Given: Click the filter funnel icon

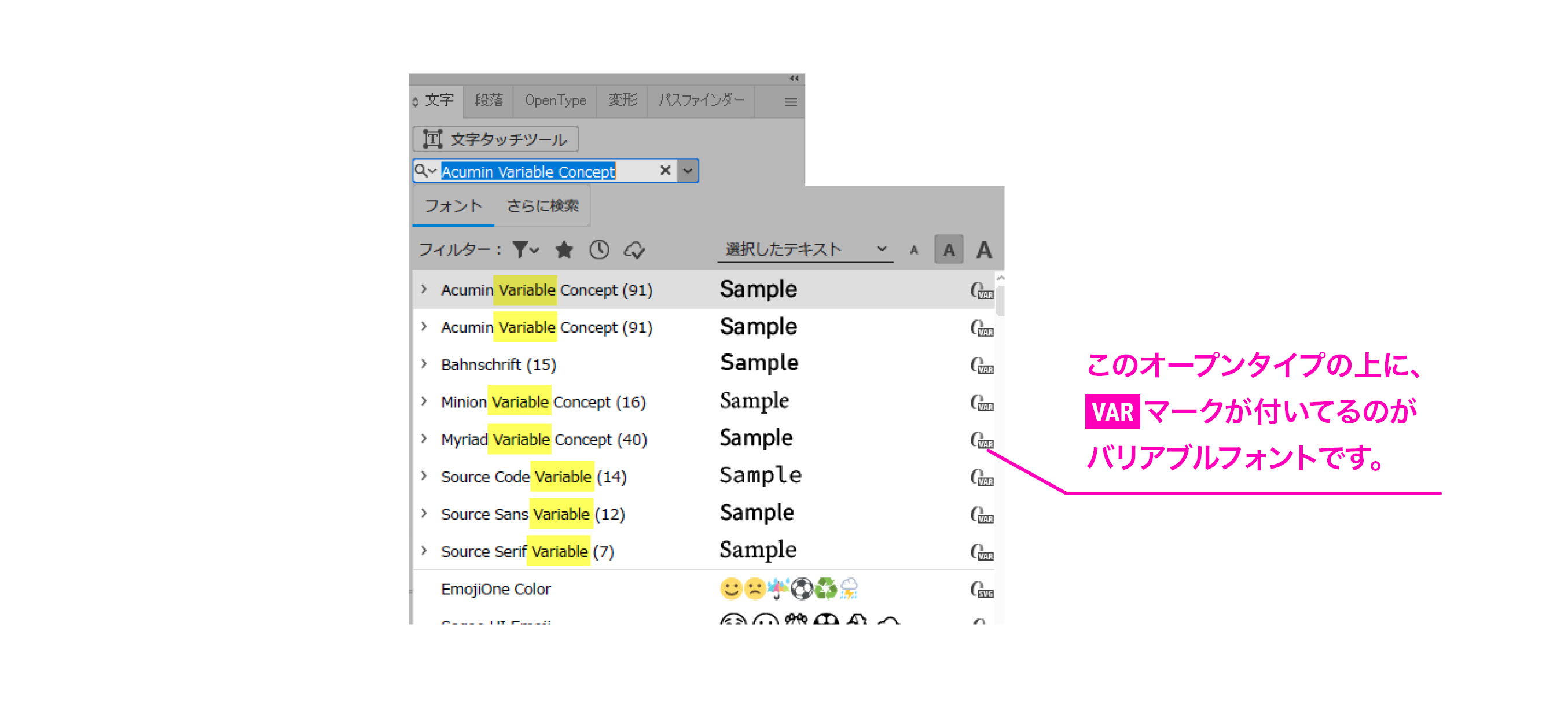Looking at the screenshot, I should [525, 250].
